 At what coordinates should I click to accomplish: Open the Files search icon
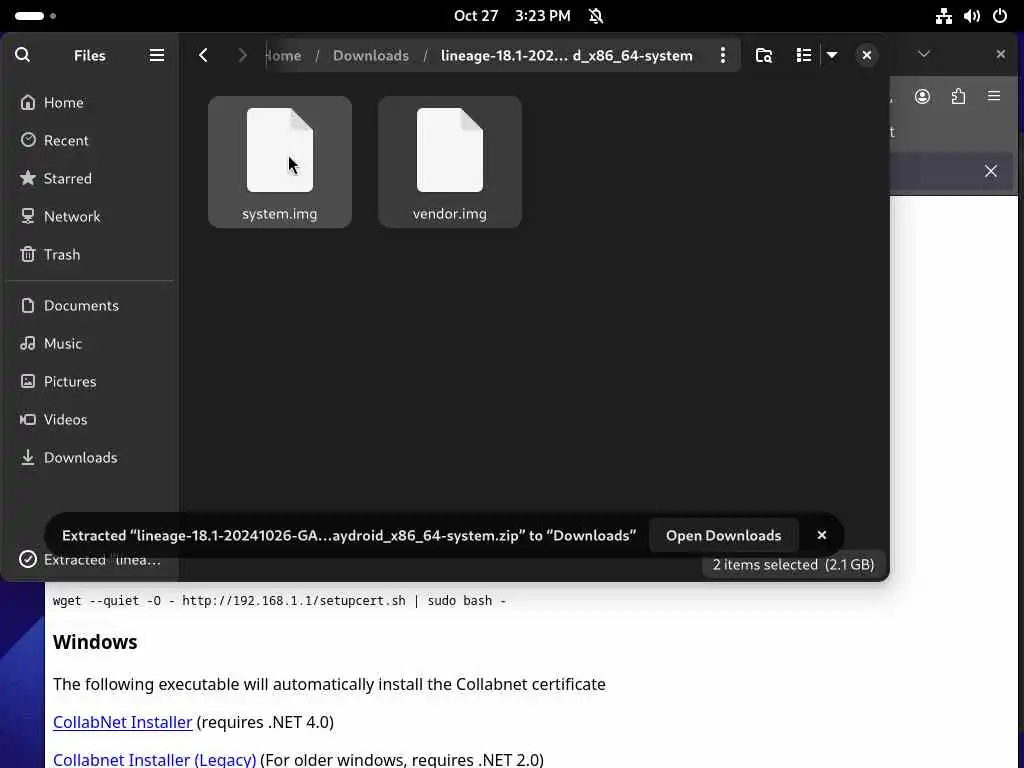pos(22,55)
